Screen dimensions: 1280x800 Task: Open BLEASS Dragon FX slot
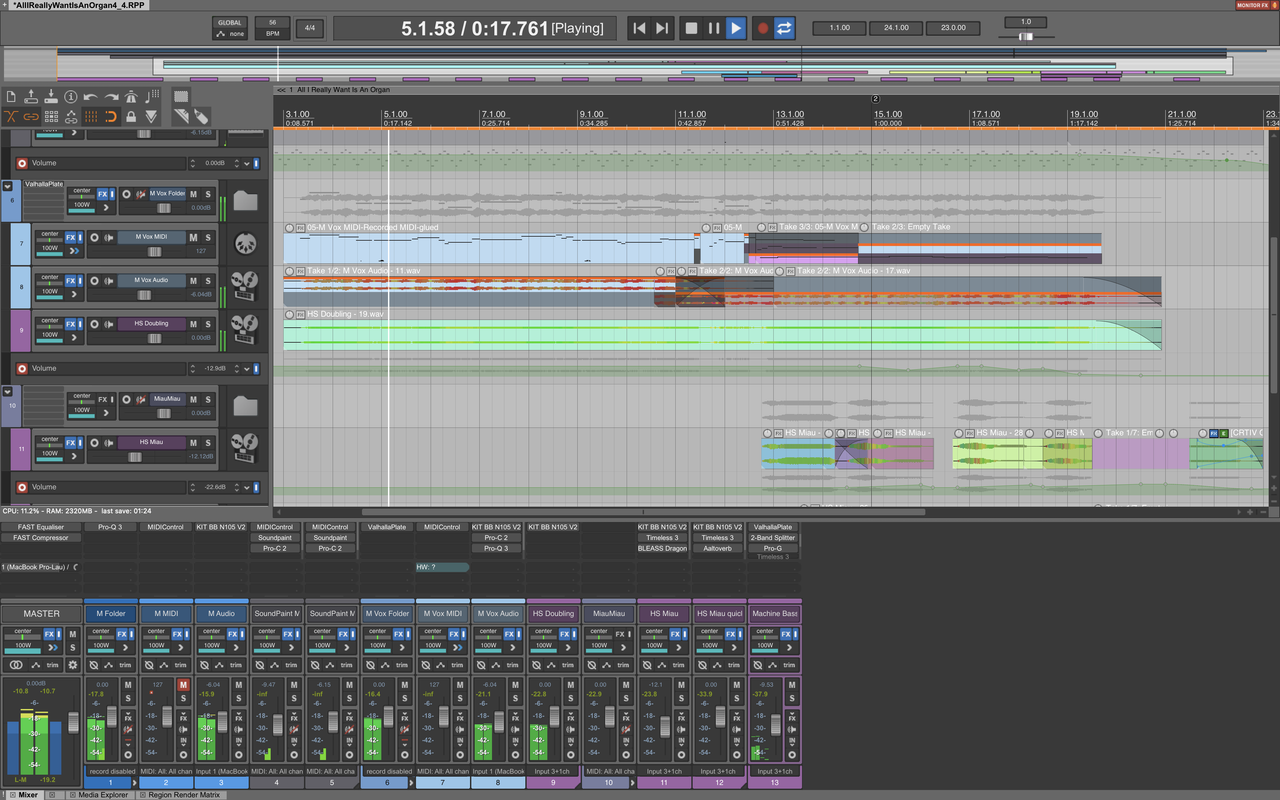tap(664, 549)
